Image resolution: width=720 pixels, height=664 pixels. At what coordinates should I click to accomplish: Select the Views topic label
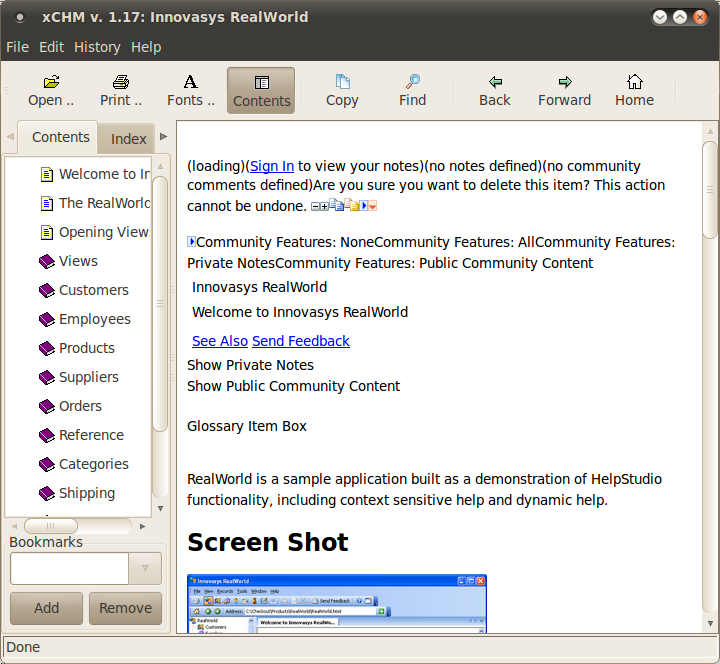click(x=79, y=261)
